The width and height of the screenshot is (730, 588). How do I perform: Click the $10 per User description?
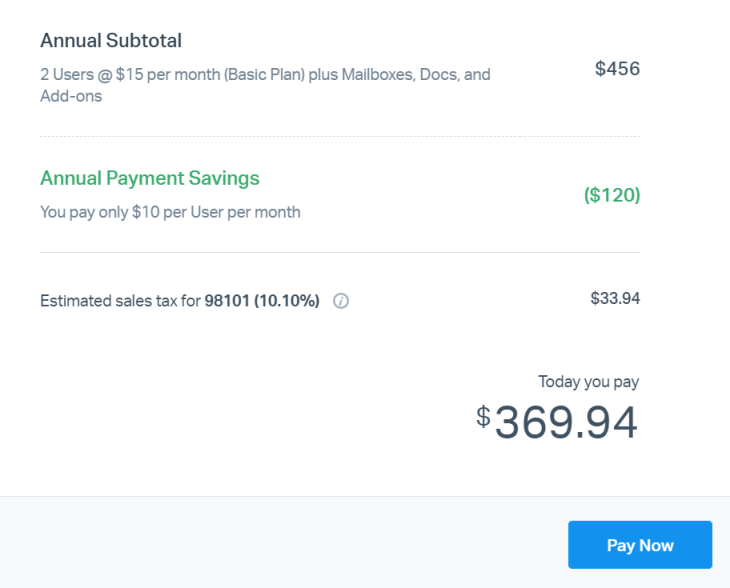tap(170, 212)
